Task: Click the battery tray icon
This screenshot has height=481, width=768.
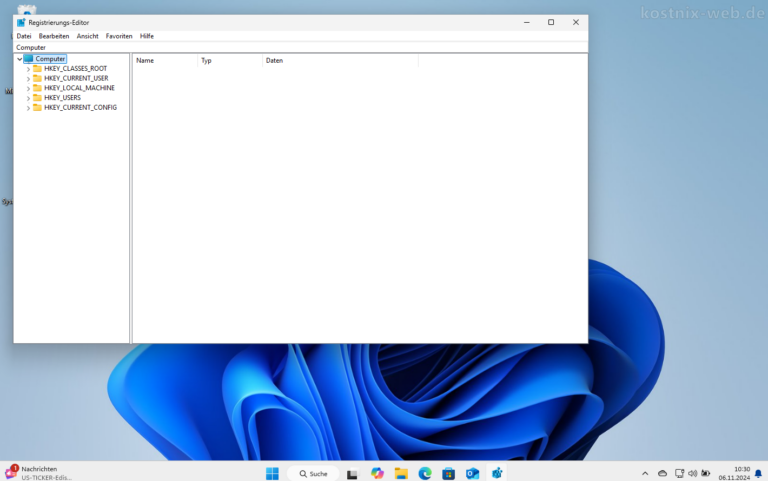Action: click(706, 474)
